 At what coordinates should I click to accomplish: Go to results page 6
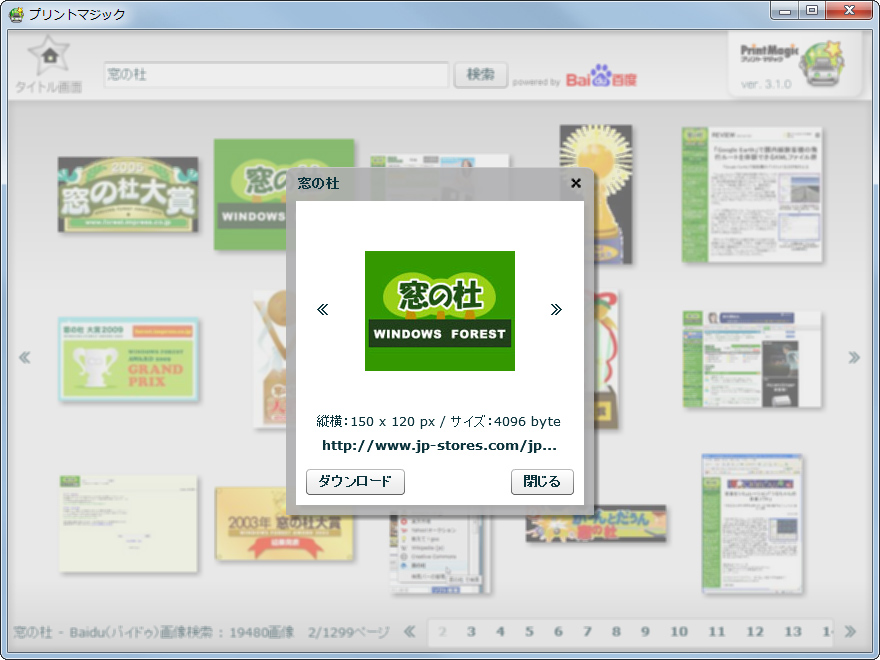558,632
